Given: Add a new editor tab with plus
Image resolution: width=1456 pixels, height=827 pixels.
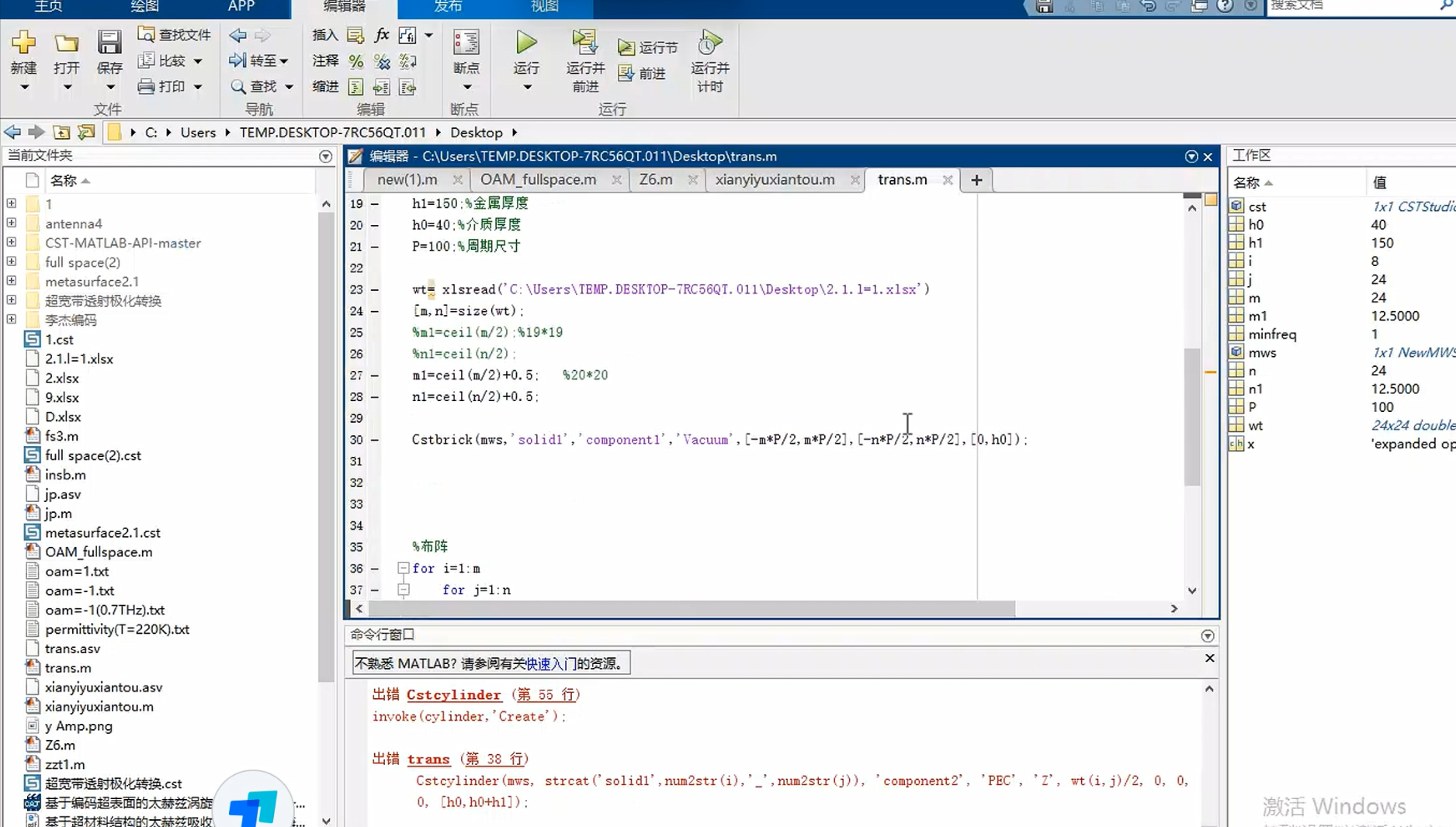Looking at the screenshot, I should pos(976,180).
